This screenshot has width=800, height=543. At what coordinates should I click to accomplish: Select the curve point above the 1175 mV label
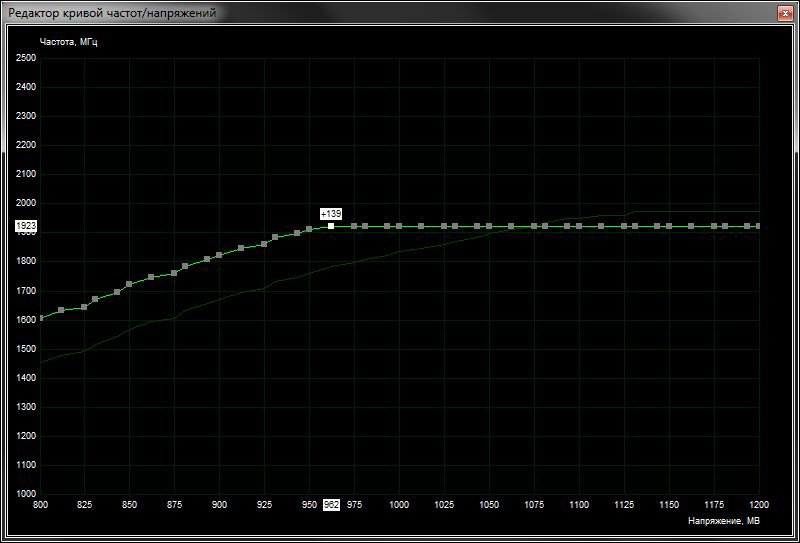[714, 226]
